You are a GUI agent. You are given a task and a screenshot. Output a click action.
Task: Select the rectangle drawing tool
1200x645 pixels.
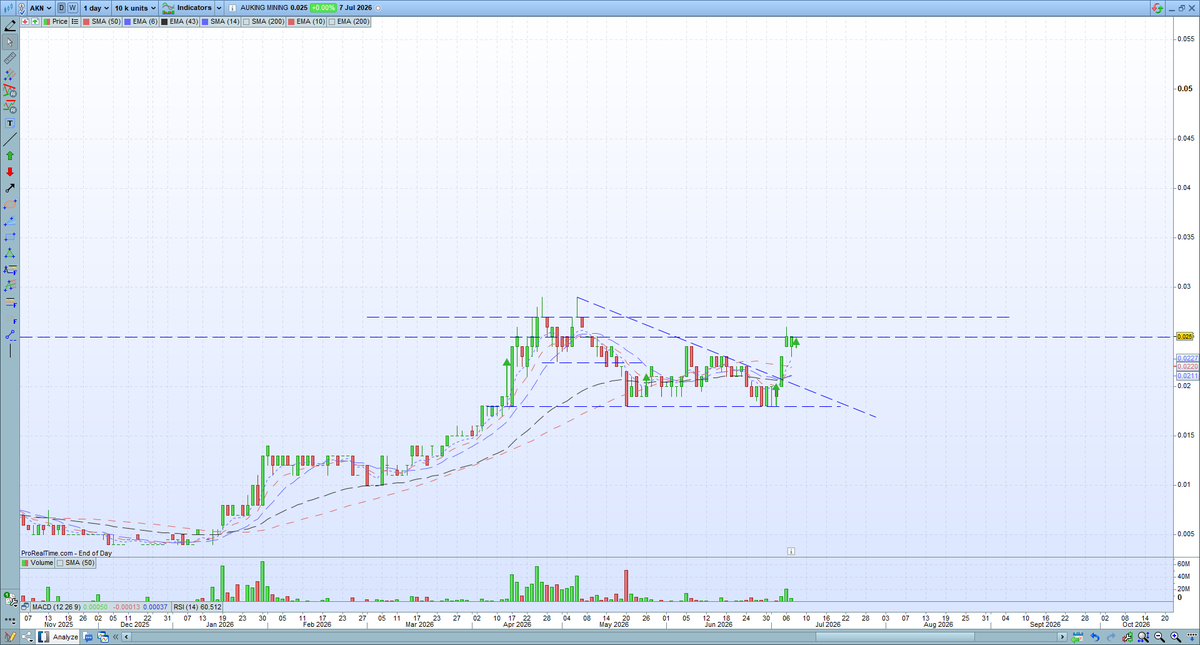click(x=10, y=236)
